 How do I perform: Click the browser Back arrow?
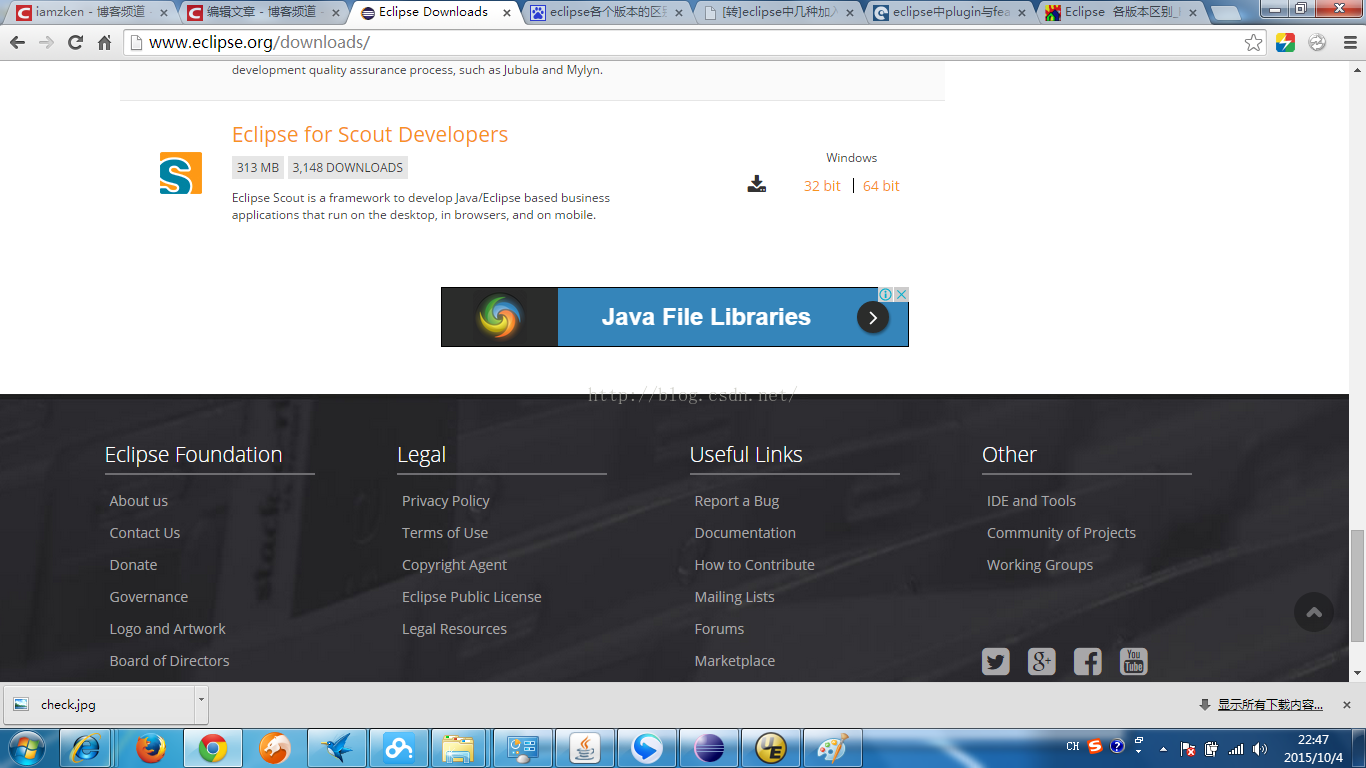point(17,43)
